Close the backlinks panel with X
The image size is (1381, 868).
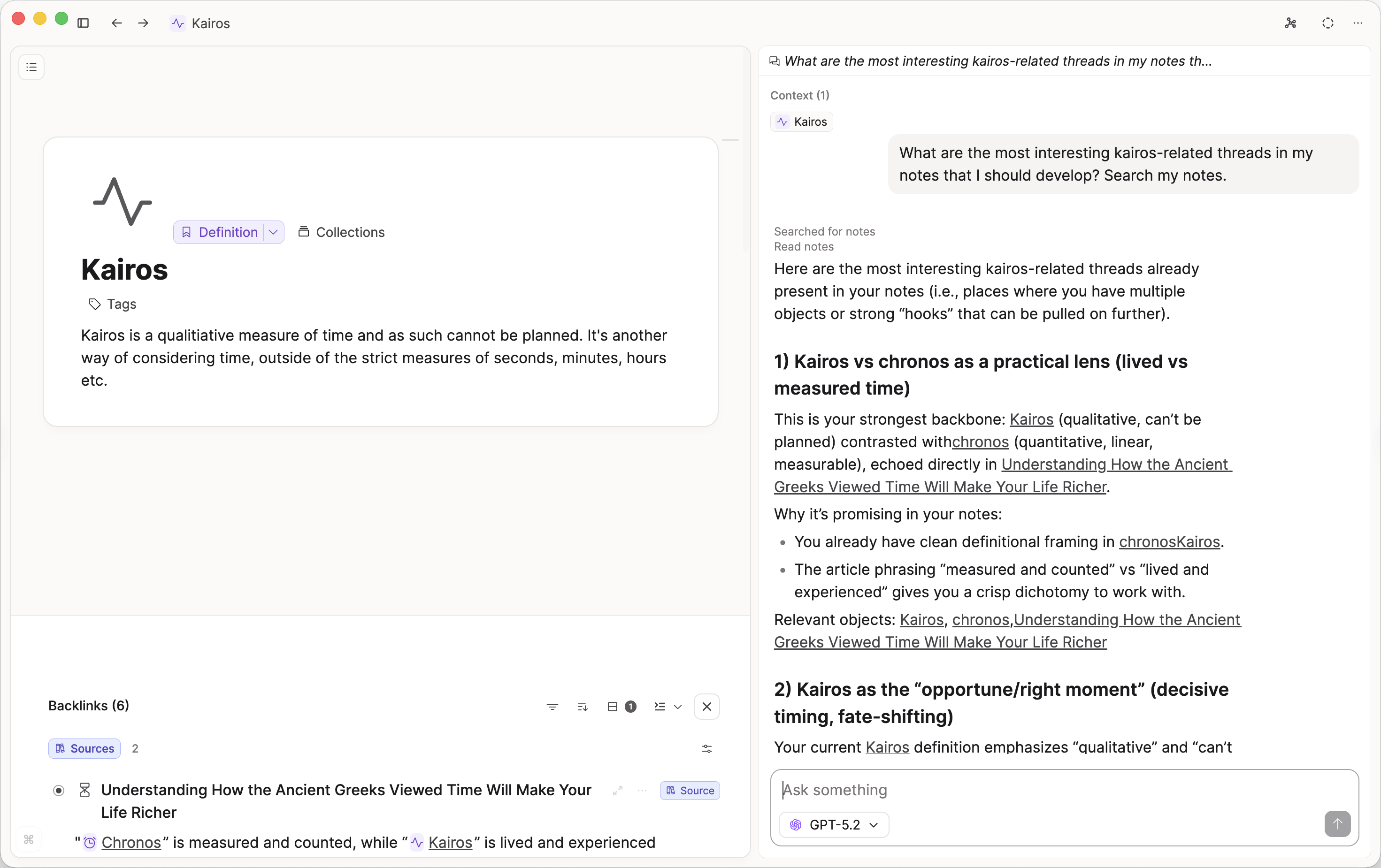706,706
